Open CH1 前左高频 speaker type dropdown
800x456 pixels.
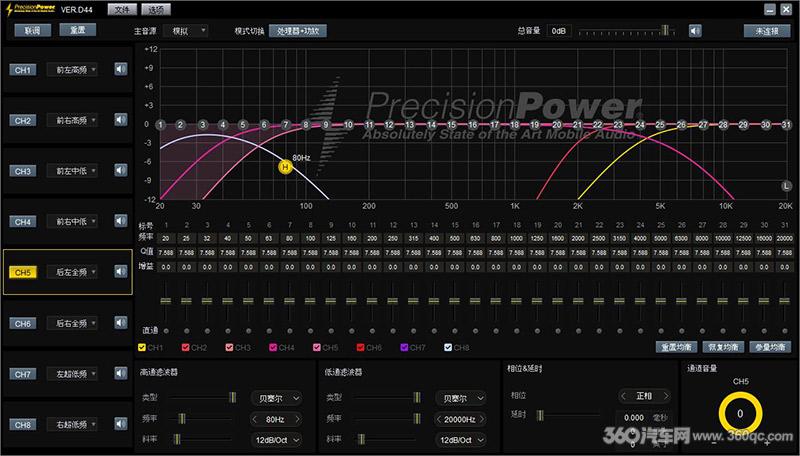coord(72,69)
